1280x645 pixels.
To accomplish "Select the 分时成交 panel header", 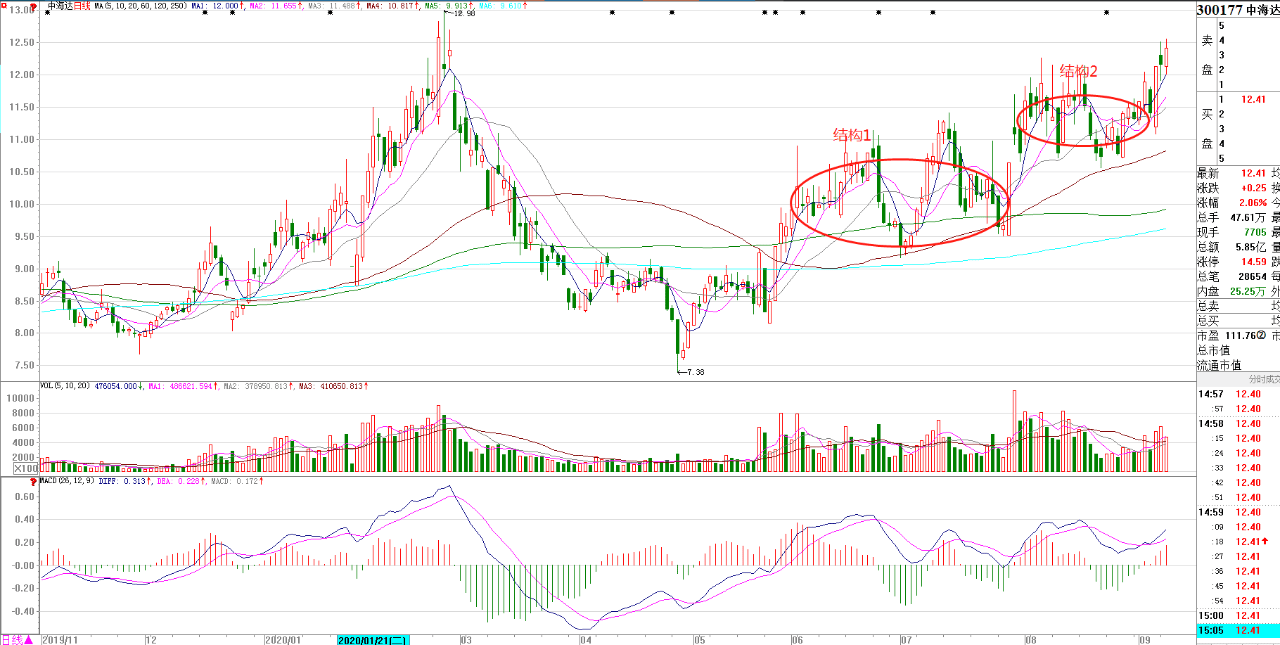I will tap(1263, 379).
